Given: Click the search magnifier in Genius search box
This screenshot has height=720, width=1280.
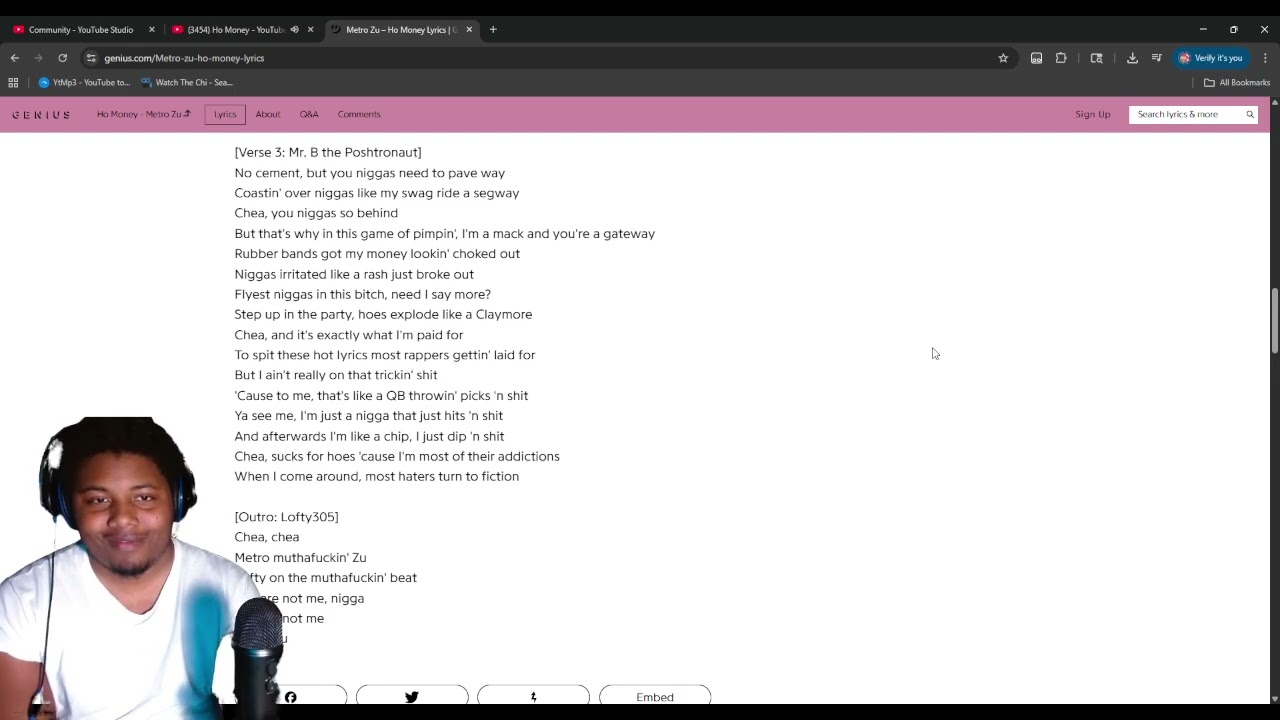Looking at the screenshot, I should coord(1250,114).
